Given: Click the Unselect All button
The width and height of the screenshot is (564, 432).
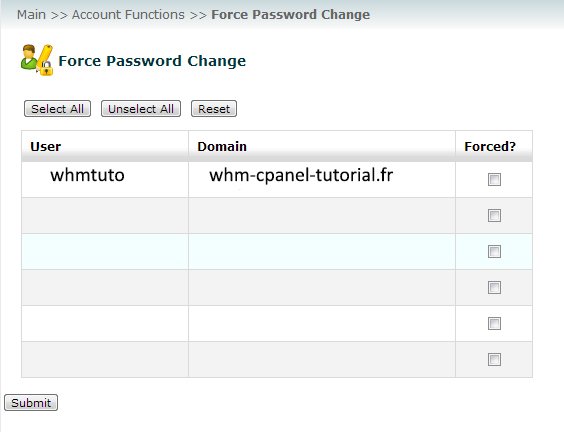Looking at the screenshot, I should 141,109.
